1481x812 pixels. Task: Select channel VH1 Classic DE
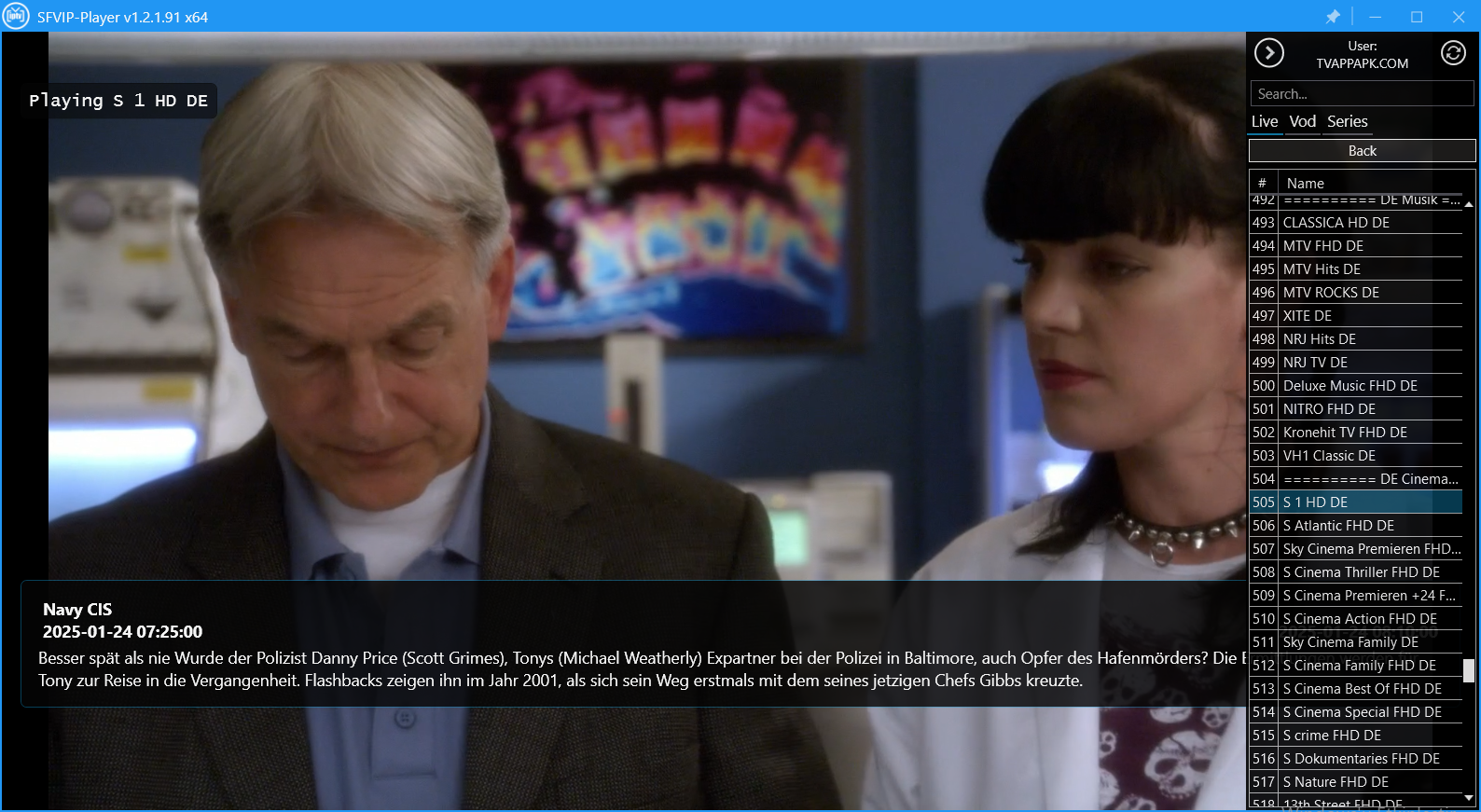1356,456
